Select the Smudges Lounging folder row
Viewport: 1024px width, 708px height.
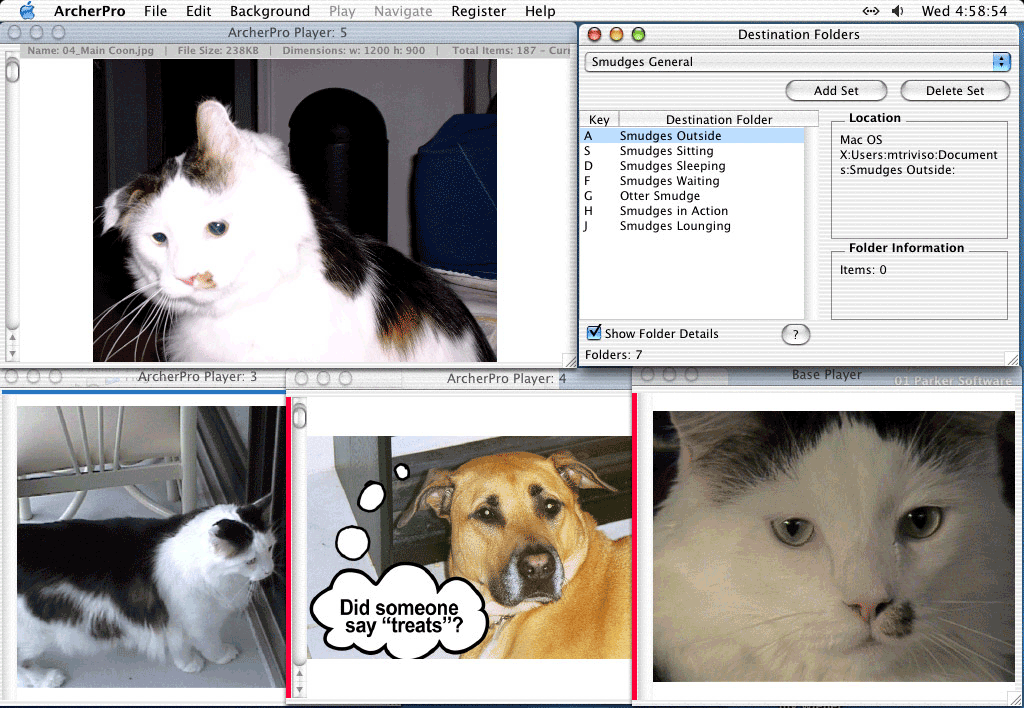pyautogui.click(x=692, y=226)
